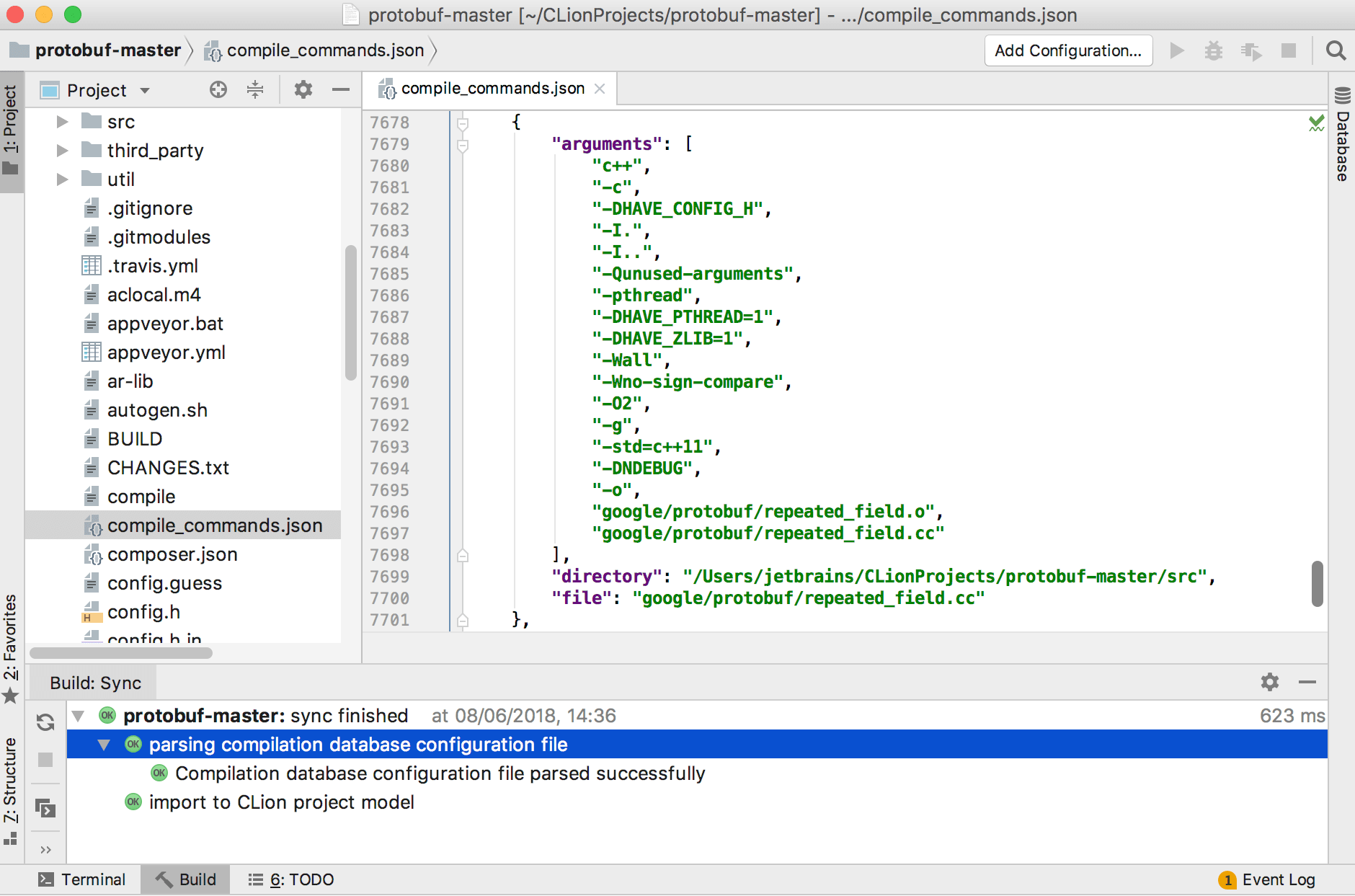The image size is (1355, 896).
Task: Click the Run with Coverage icon
Action: (x=1251, y=51)
